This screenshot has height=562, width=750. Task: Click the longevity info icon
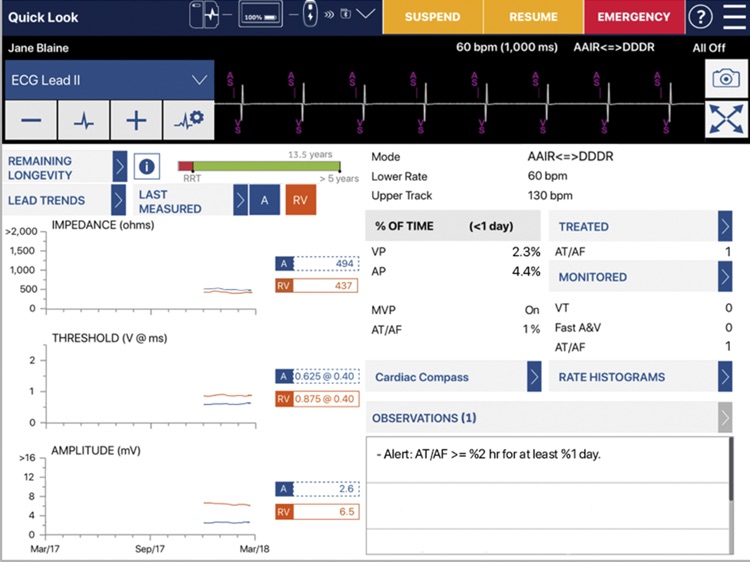[x=146, y=166]
